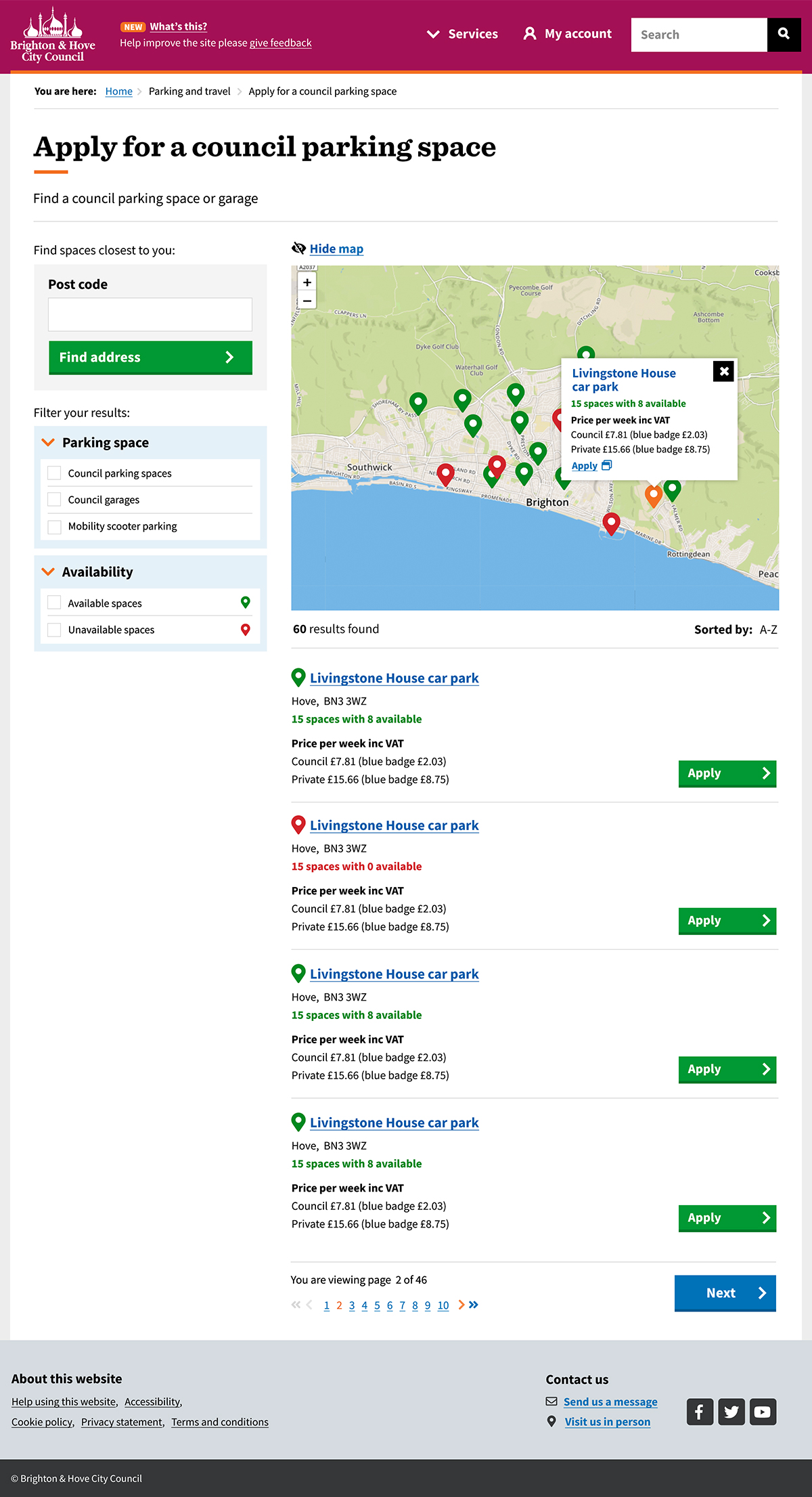Screen dimensions: 812x1497
Task: Zoom out on the map
Action: 307,301
